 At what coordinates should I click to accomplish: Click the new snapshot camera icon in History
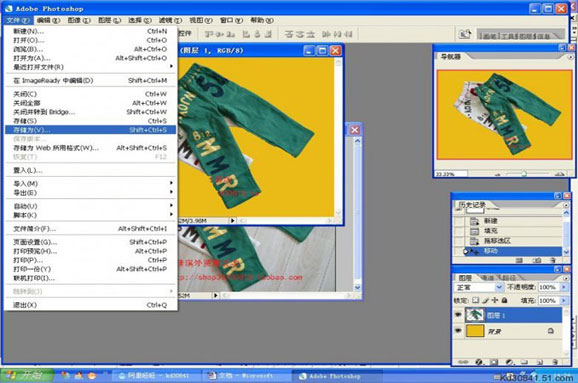click(537, 260)
